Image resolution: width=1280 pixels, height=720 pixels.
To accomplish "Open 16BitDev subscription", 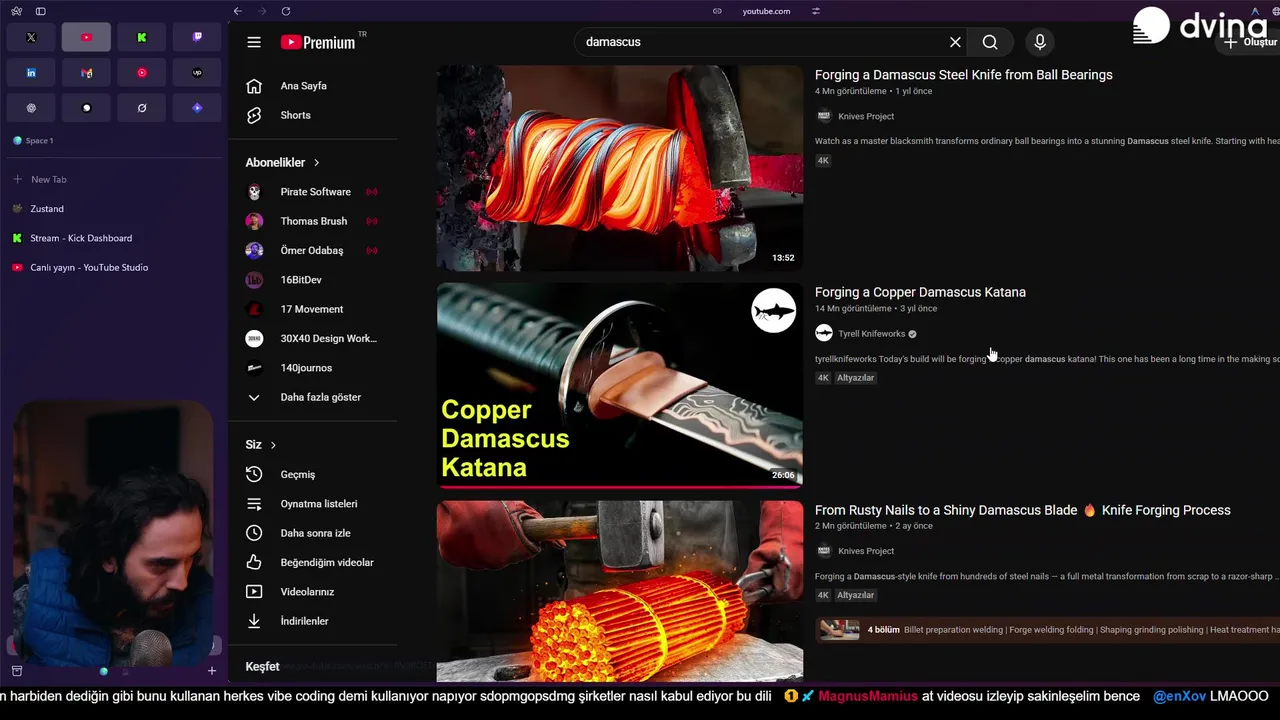I will point(313,280).
